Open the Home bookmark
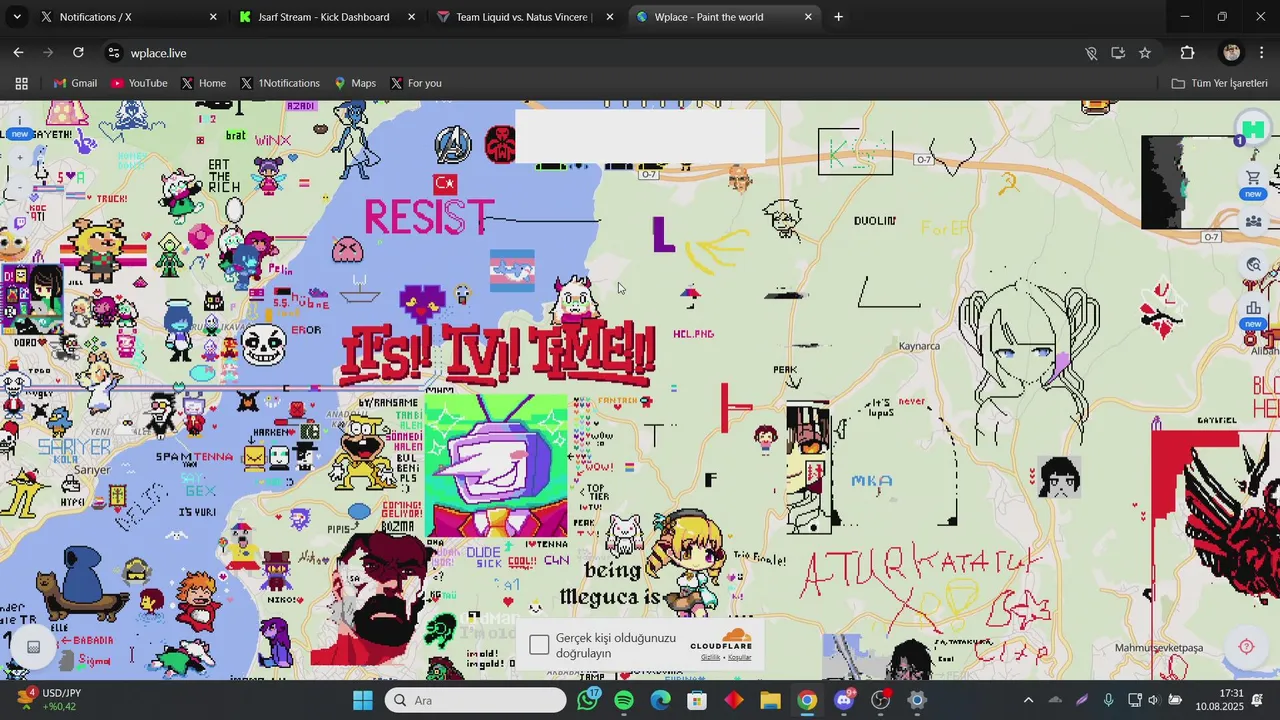Screen dimensions: 1280x720 [x=203, y=83]
